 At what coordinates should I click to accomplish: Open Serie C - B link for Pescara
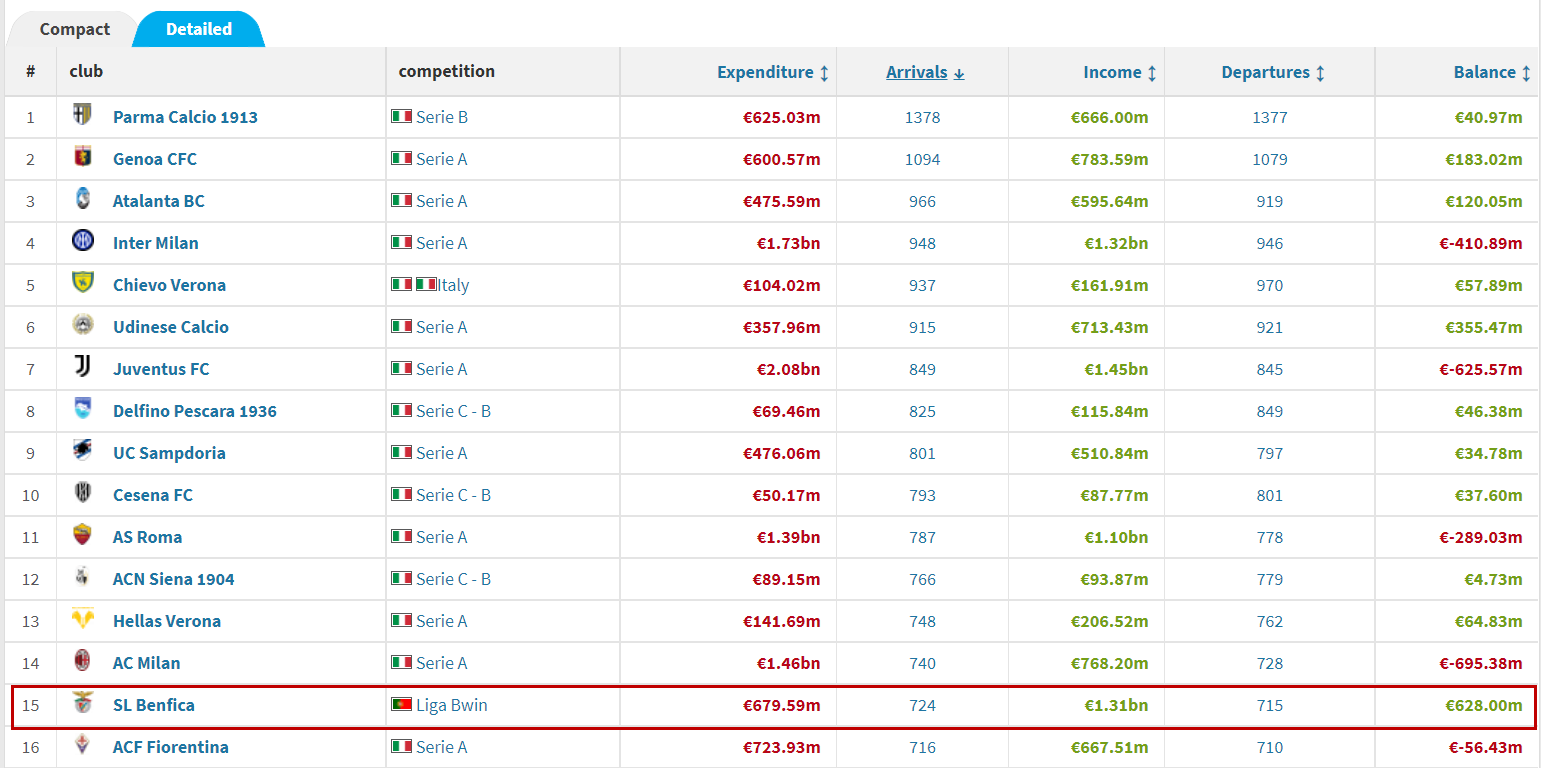click(x=454, y=411)
